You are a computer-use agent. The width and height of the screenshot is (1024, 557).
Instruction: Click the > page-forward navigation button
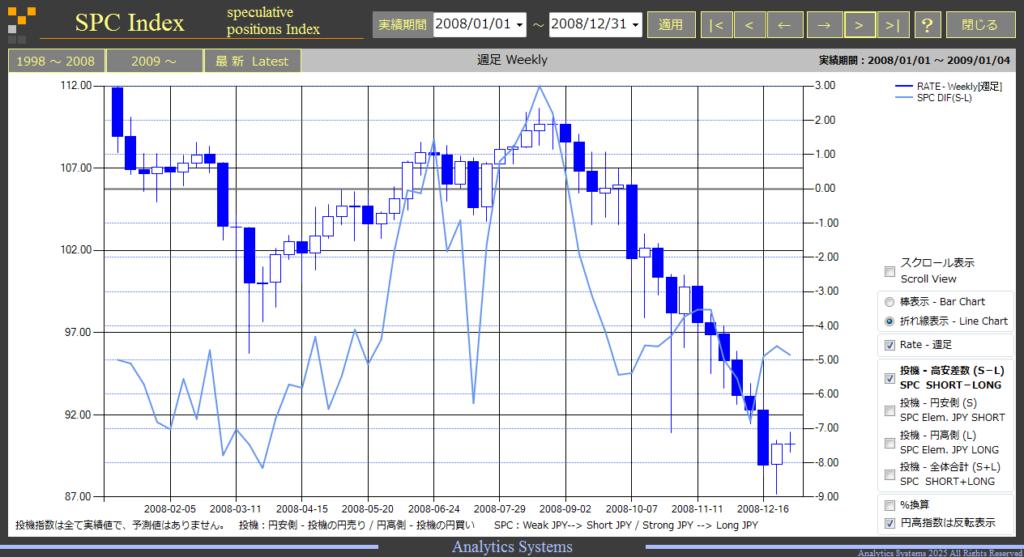coord(859,25)
